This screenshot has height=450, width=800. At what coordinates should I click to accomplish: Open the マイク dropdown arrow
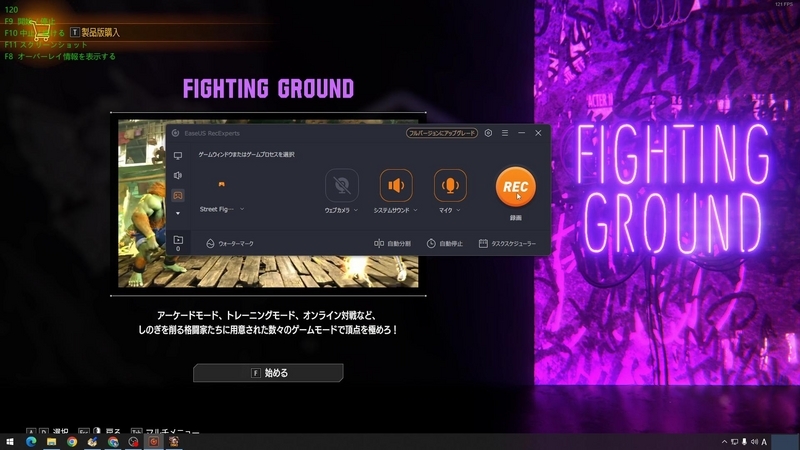point(458,210)
